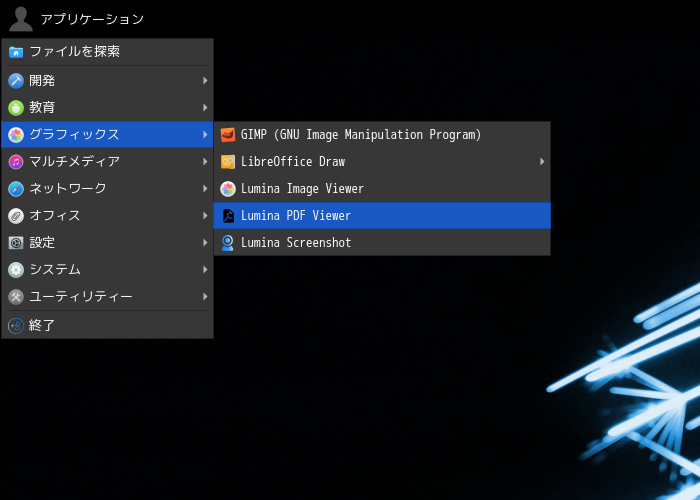Expand the 教育 submenu arrow
This screenshot has width=700, height=500.
point(205,108)
